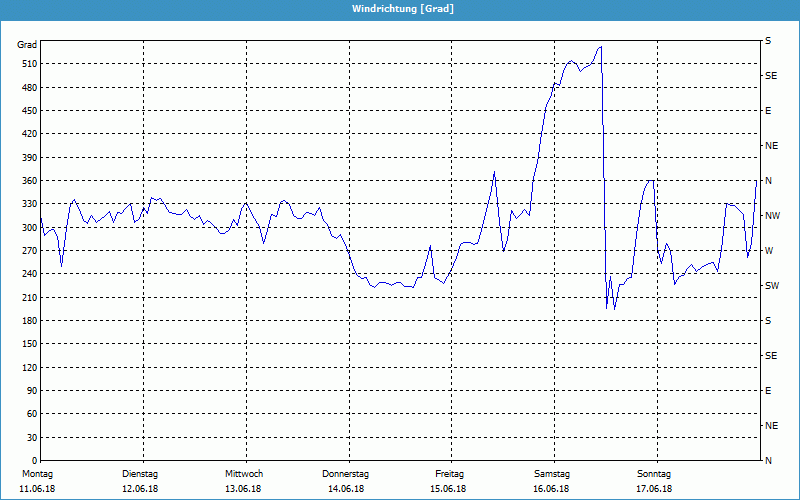800x500 pixels.
Task: Choose the Donnerstag day label
Action: point(346,473)
